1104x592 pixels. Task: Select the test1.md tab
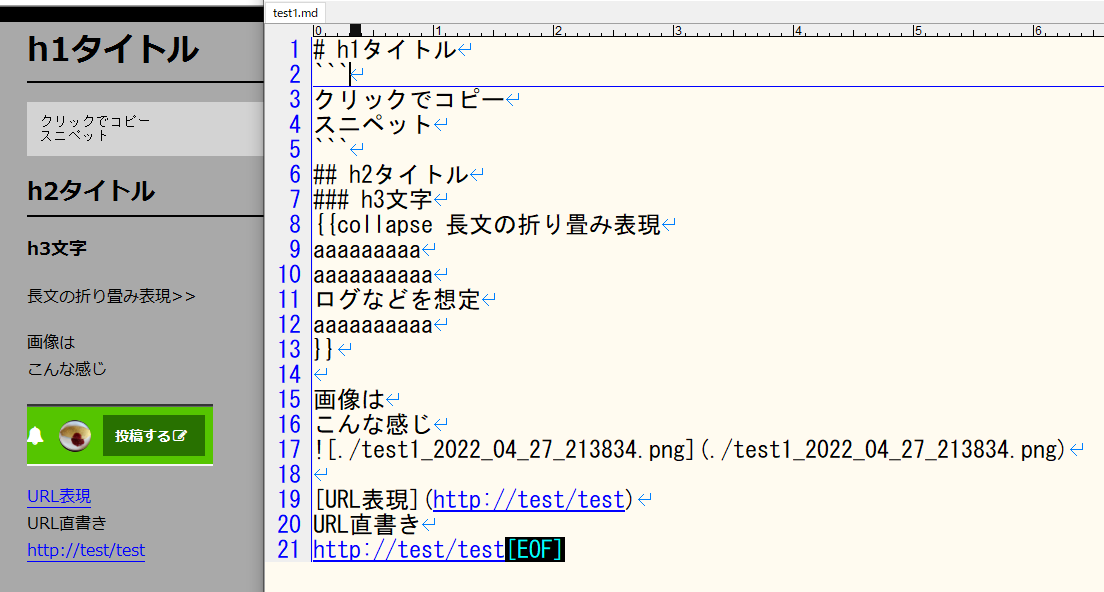pos(295,13)
